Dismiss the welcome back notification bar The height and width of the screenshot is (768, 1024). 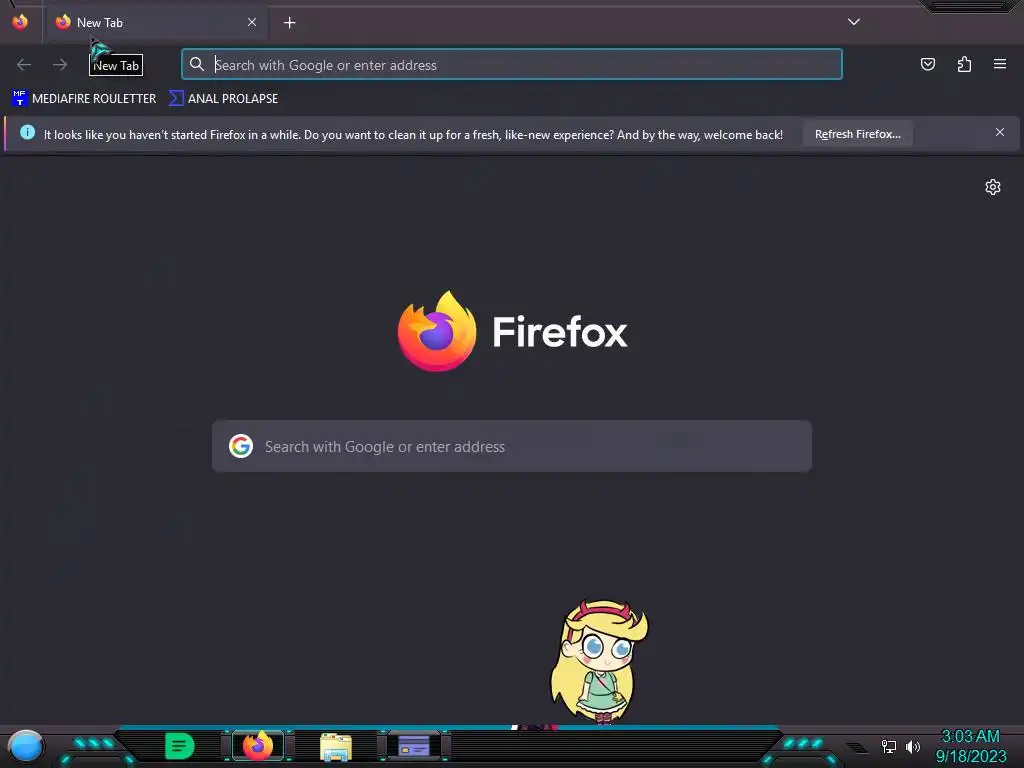tap(1000, 133)
